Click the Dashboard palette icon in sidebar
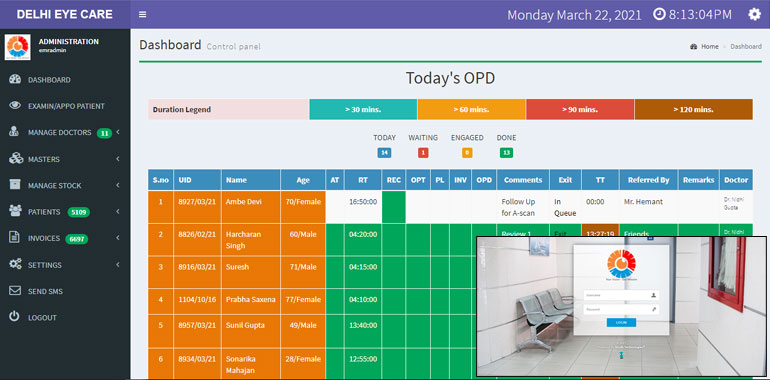The width and height of the screenshot is (770, 380). click(x=15, y=80)
